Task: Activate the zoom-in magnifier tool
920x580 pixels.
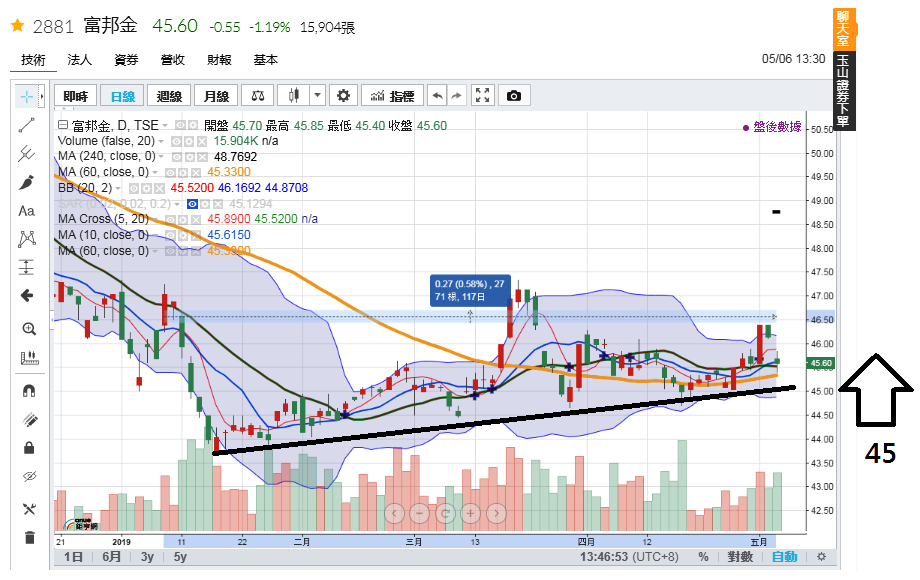Action: (29, 329)
